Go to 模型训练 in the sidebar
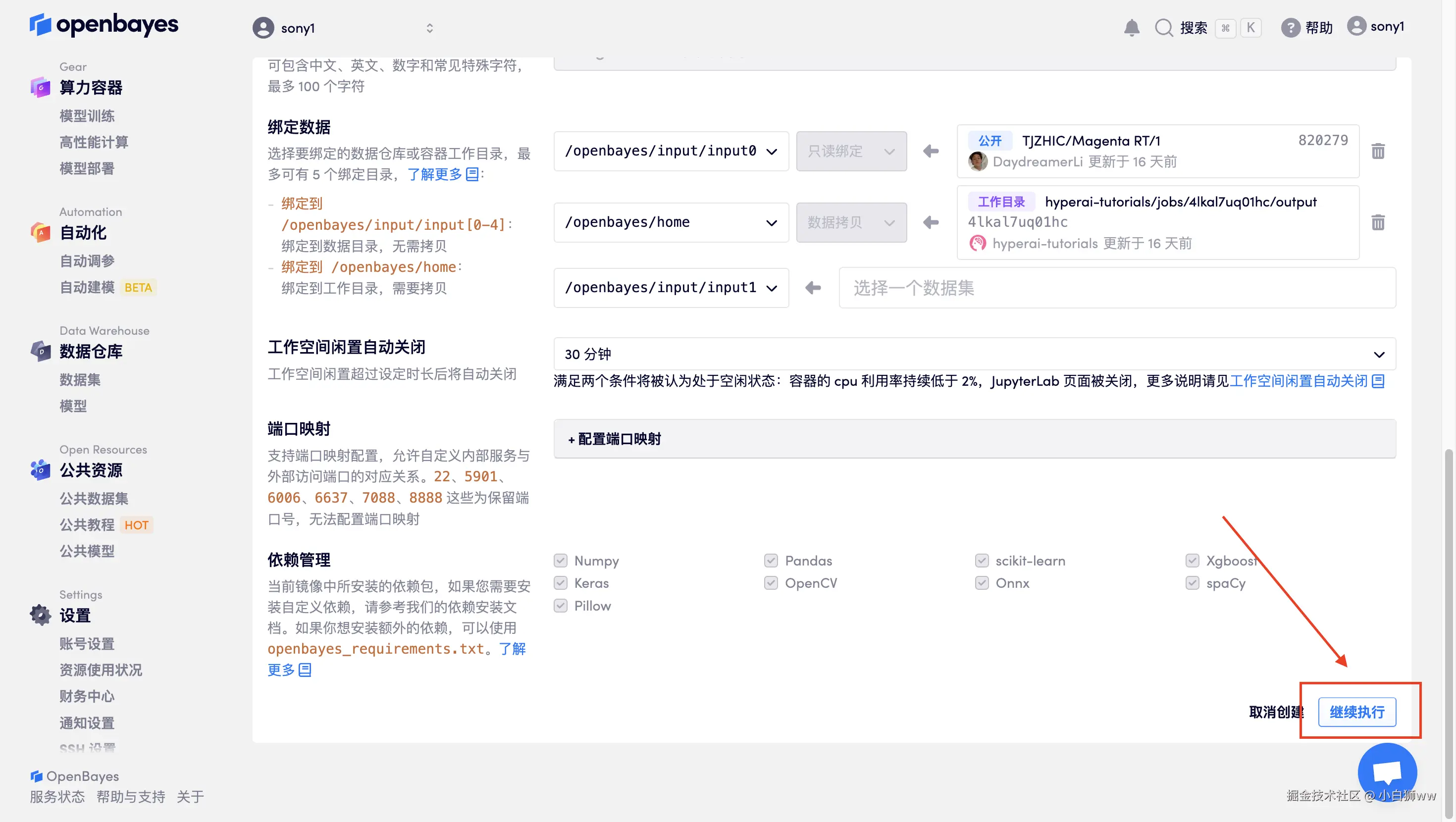 tap(87, 116)
